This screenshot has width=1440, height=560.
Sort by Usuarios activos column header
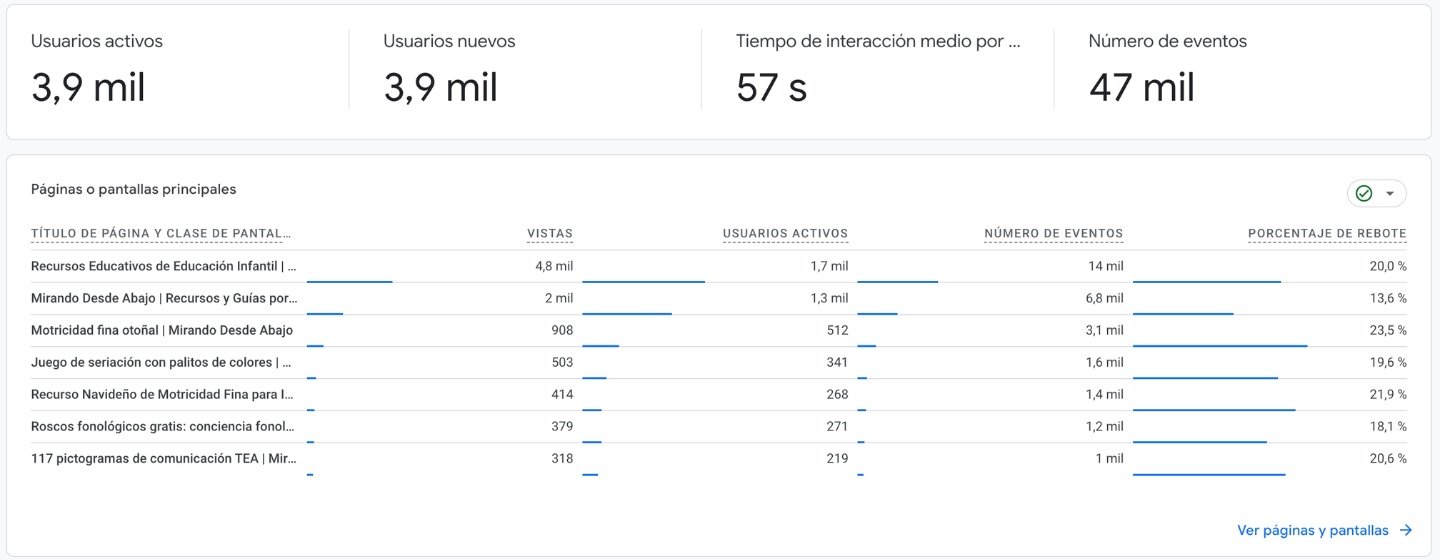pos(785,234)
